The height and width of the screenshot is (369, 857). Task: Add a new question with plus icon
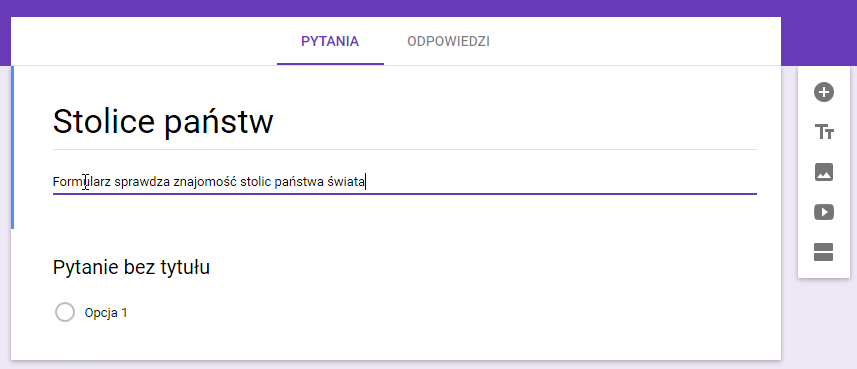[x=824, y=92]
